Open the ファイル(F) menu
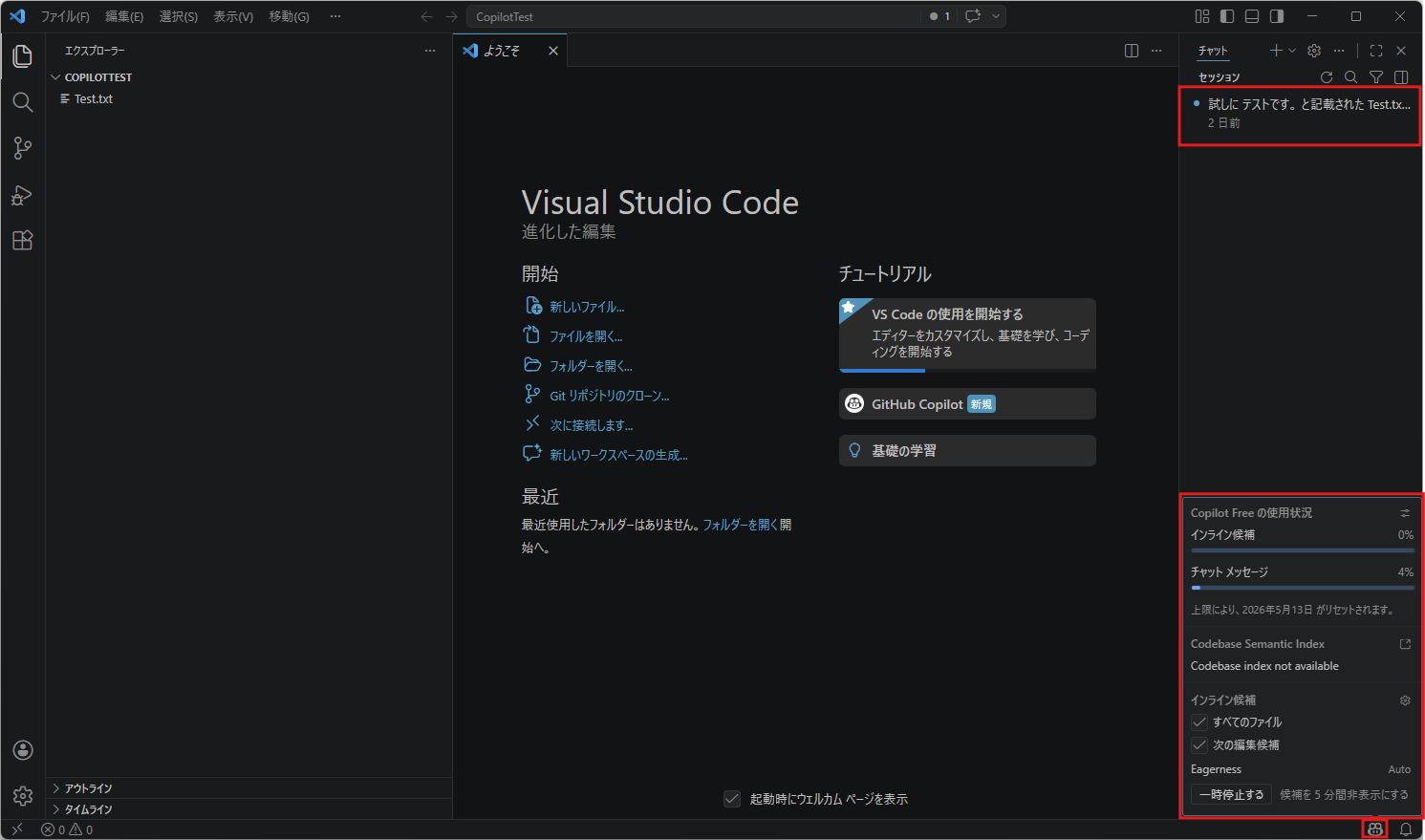 tap(65, 16)
